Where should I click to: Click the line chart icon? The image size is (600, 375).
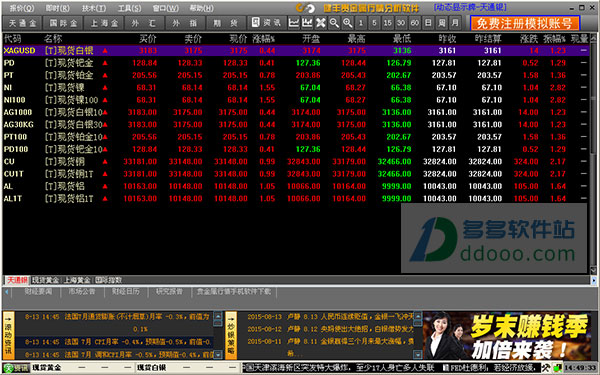pyautogui.click(x=293, y=23)
